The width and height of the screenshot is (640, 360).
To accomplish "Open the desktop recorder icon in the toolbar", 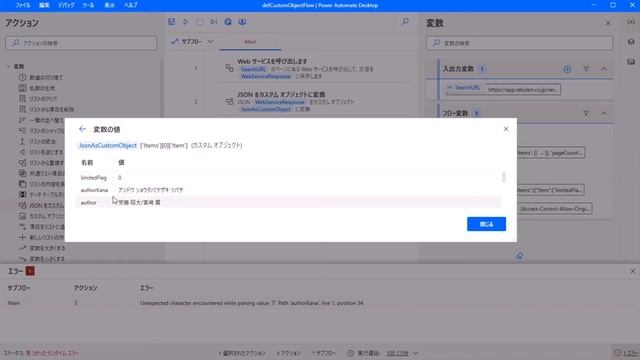I will tap(242, 22).
